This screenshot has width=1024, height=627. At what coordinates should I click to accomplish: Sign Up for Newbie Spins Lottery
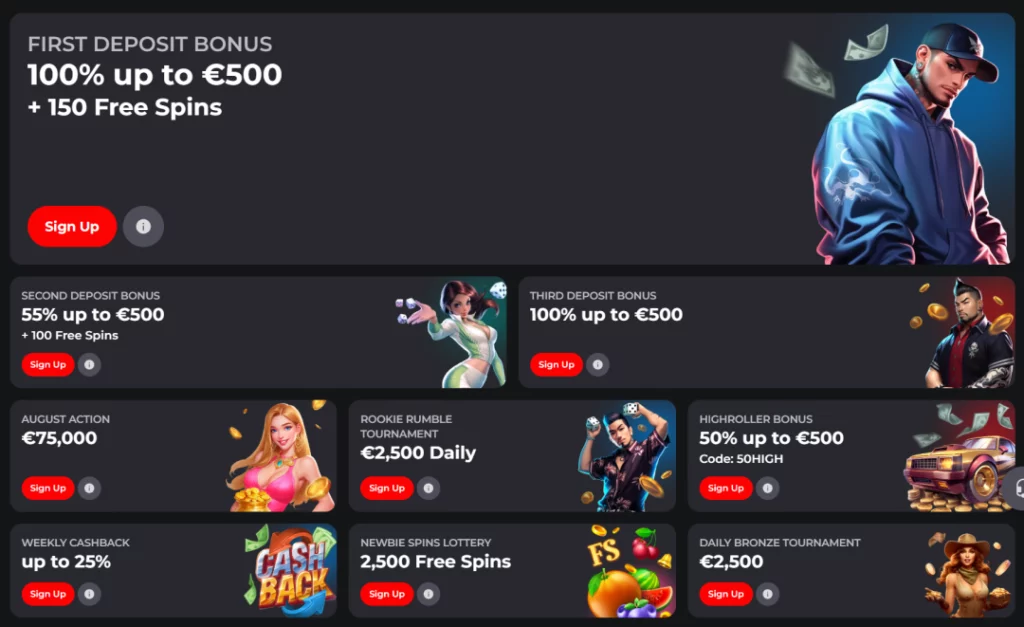(x=387, y=594)
